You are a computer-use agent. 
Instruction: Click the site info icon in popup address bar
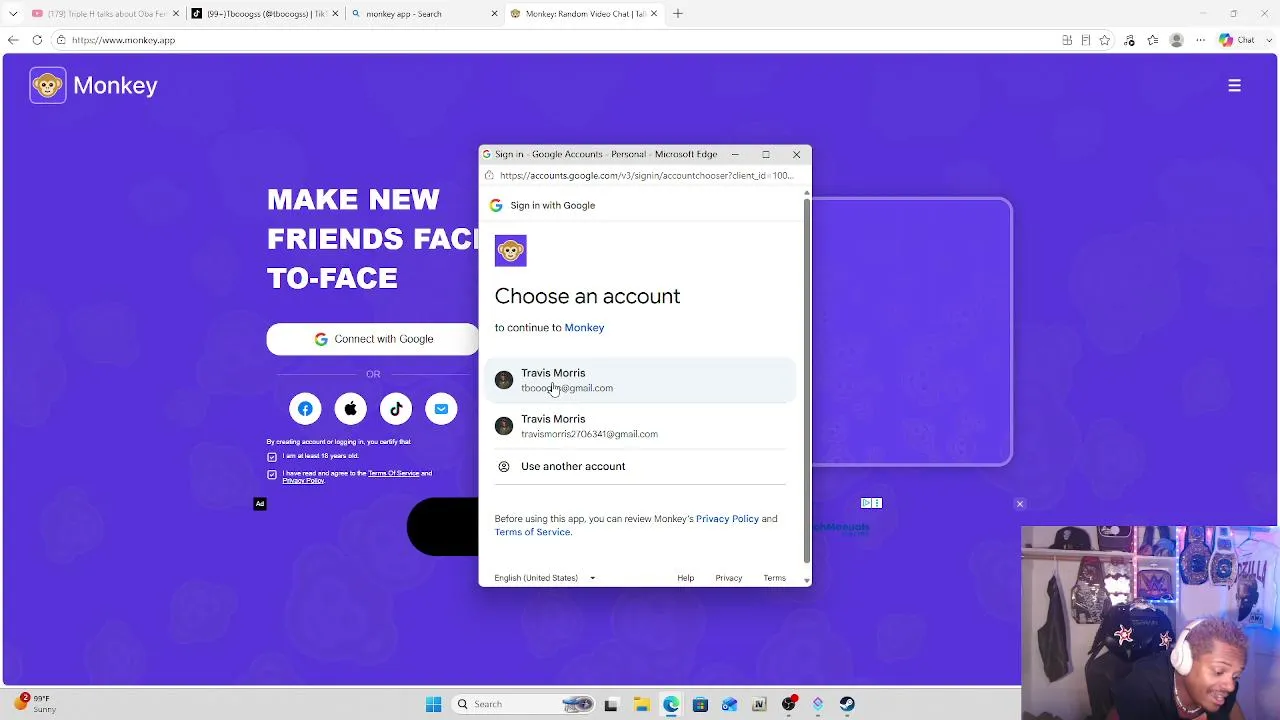[489, 176]
